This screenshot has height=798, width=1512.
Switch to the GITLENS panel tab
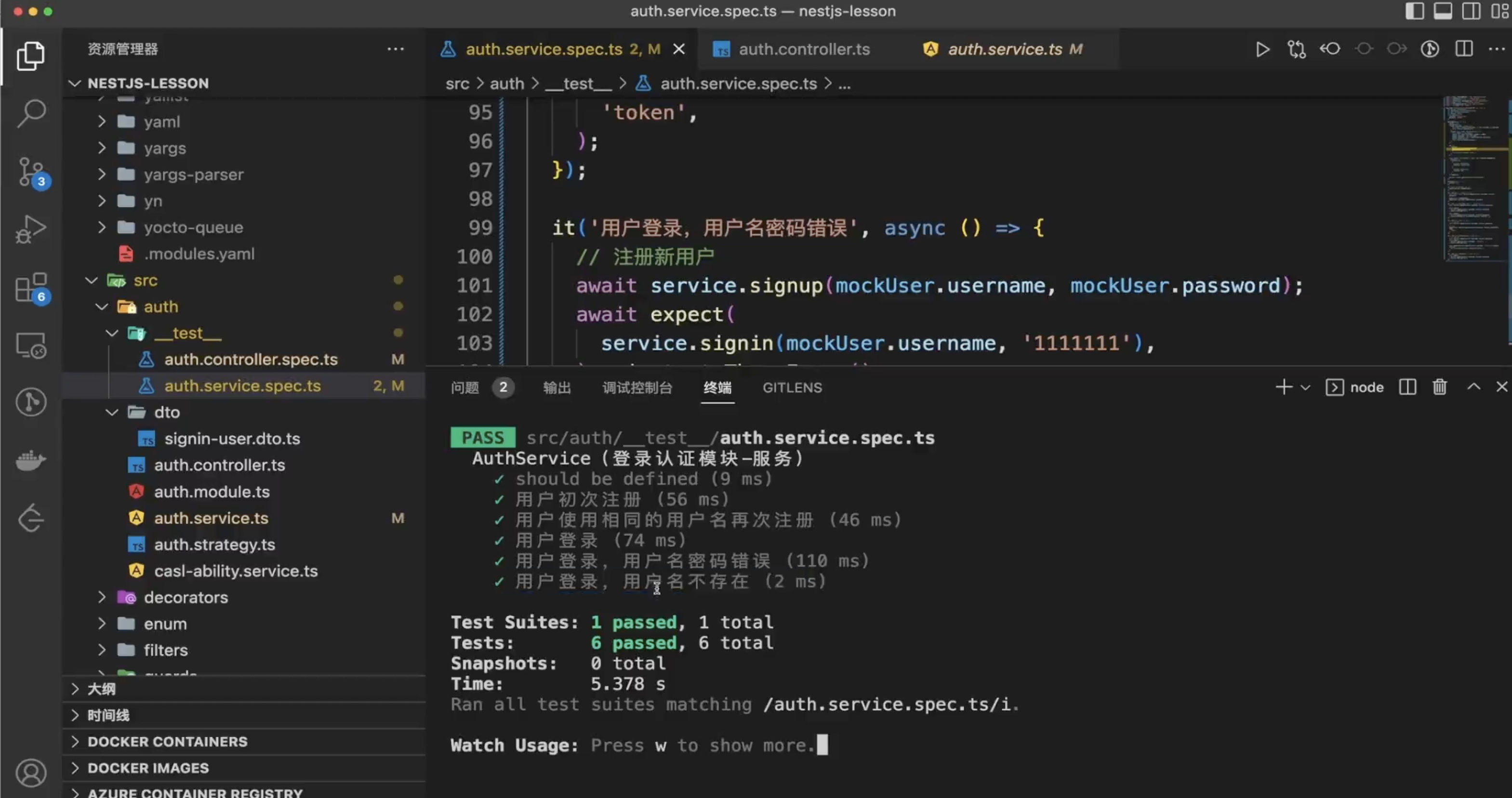792,387
